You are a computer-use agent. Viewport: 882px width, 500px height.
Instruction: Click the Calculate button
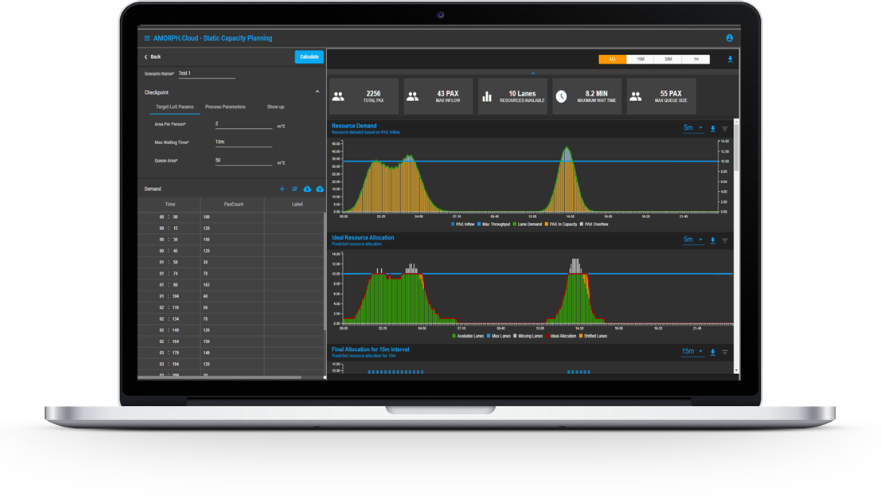tap(309, 57)
